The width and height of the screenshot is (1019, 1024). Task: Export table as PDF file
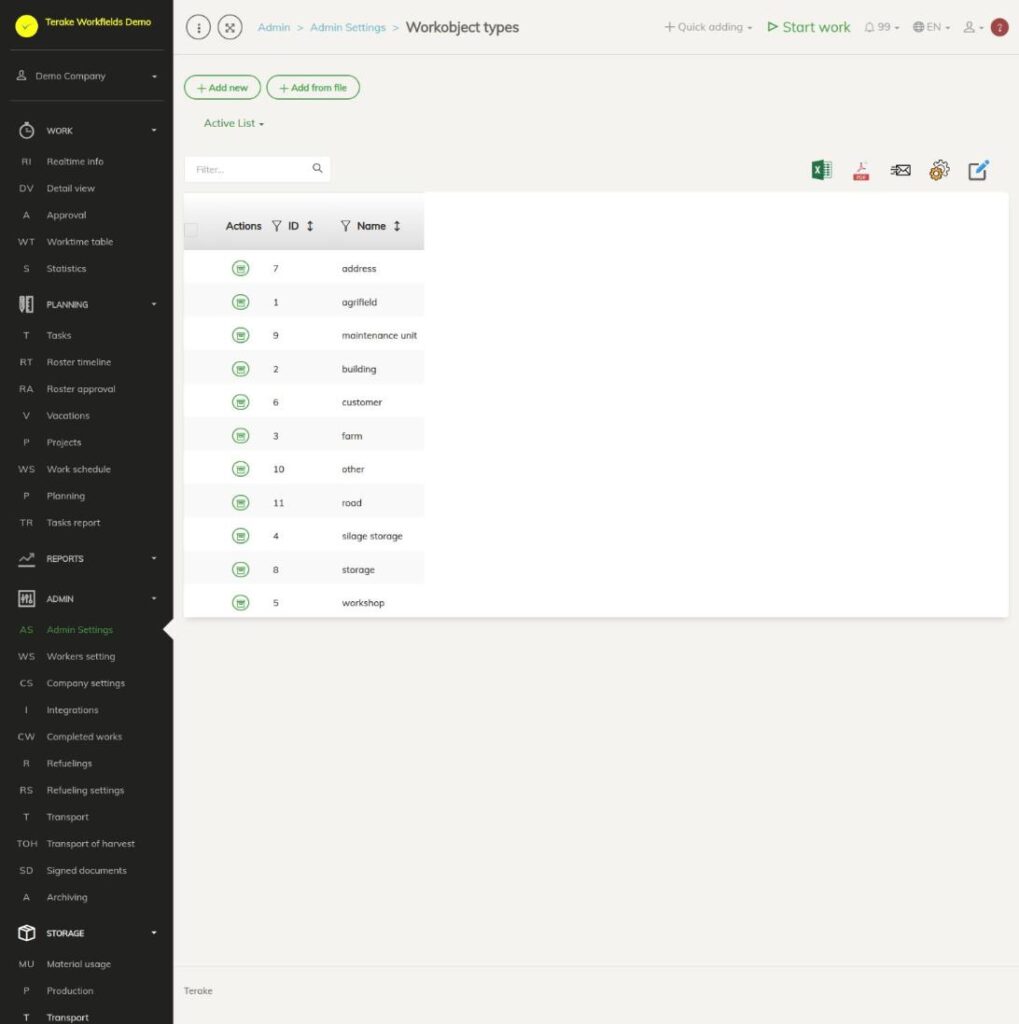point(861,171)
